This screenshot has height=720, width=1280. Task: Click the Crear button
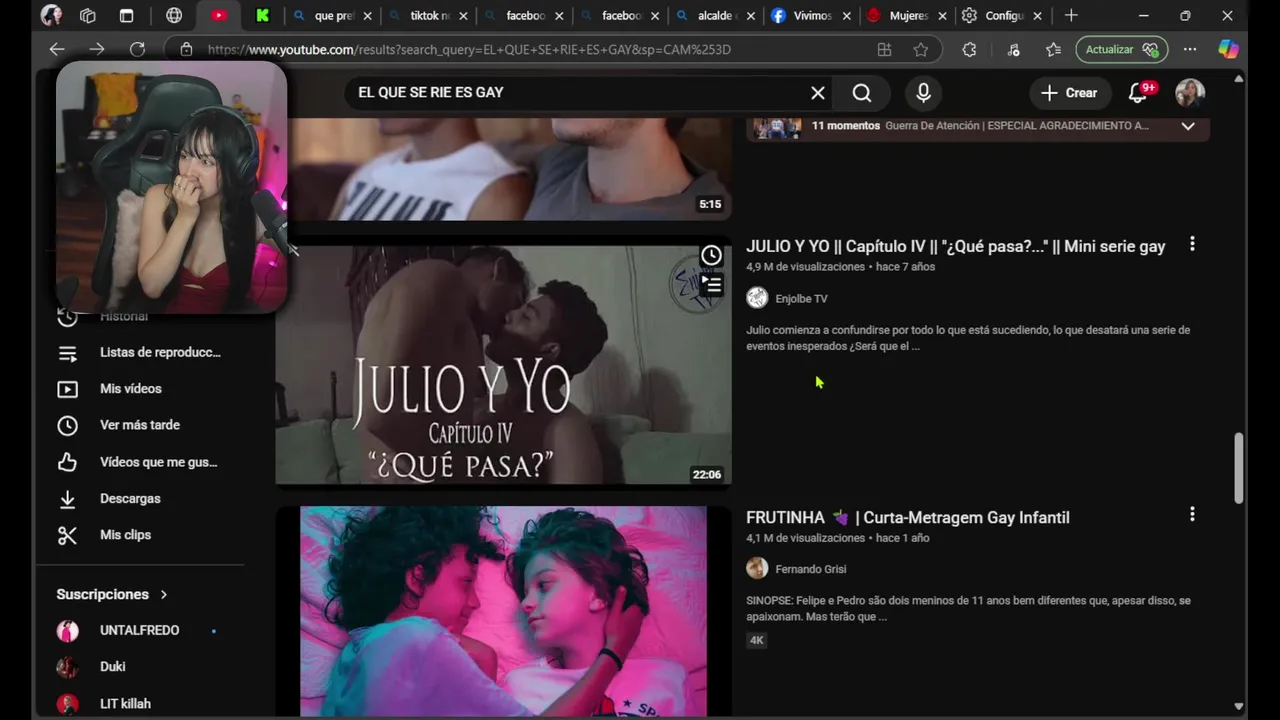pos(1069,93)
